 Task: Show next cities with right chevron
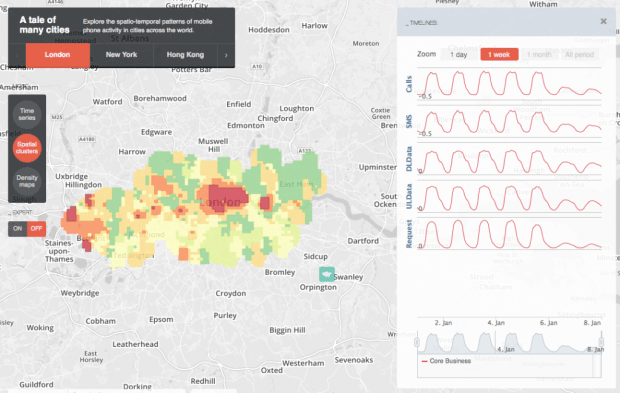tap(226, 55)
